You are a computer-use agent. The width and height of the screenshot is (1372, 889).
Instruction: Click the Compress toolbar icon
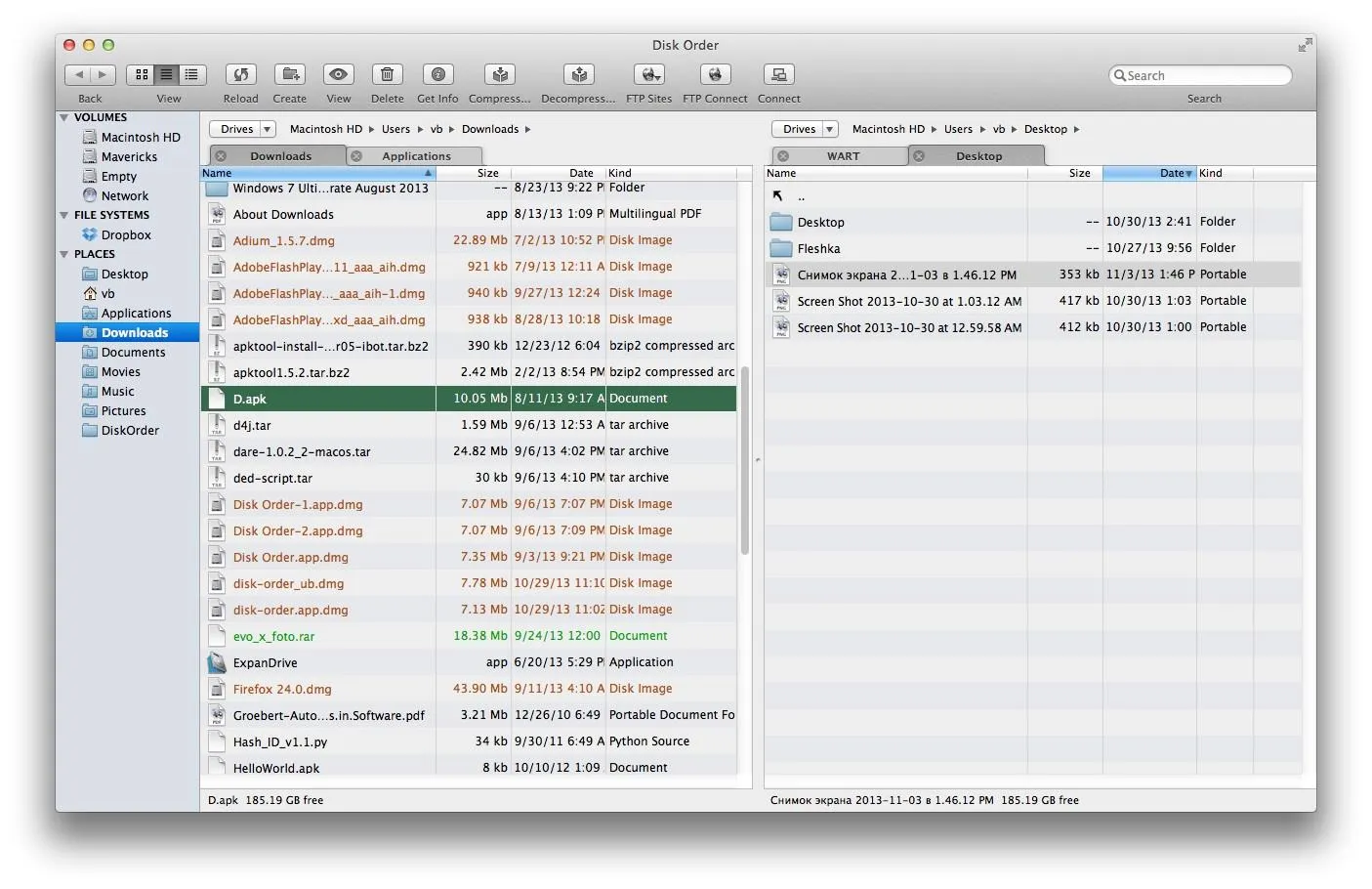click(x=499, y=75)
